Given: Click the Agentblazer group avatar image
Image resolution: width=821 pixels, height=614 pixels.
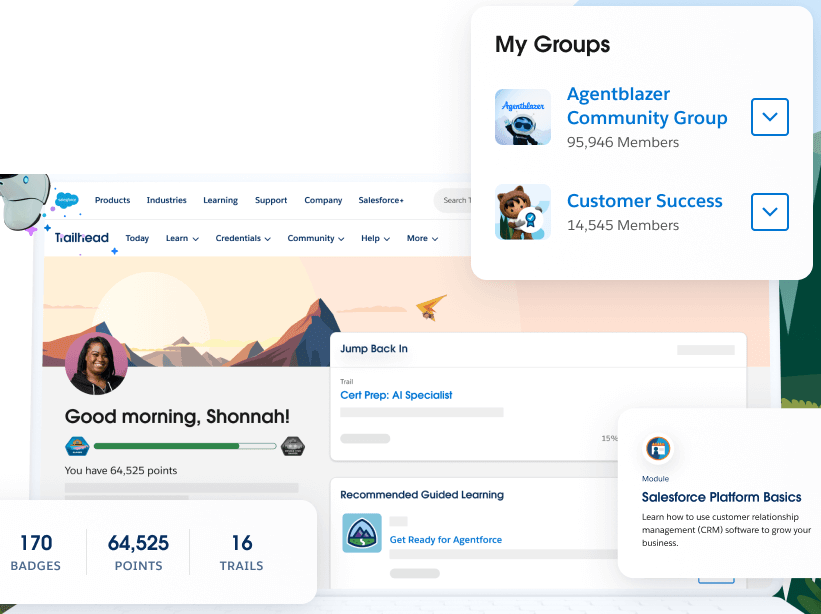Looking at the screenshot, I should [523, 117].
